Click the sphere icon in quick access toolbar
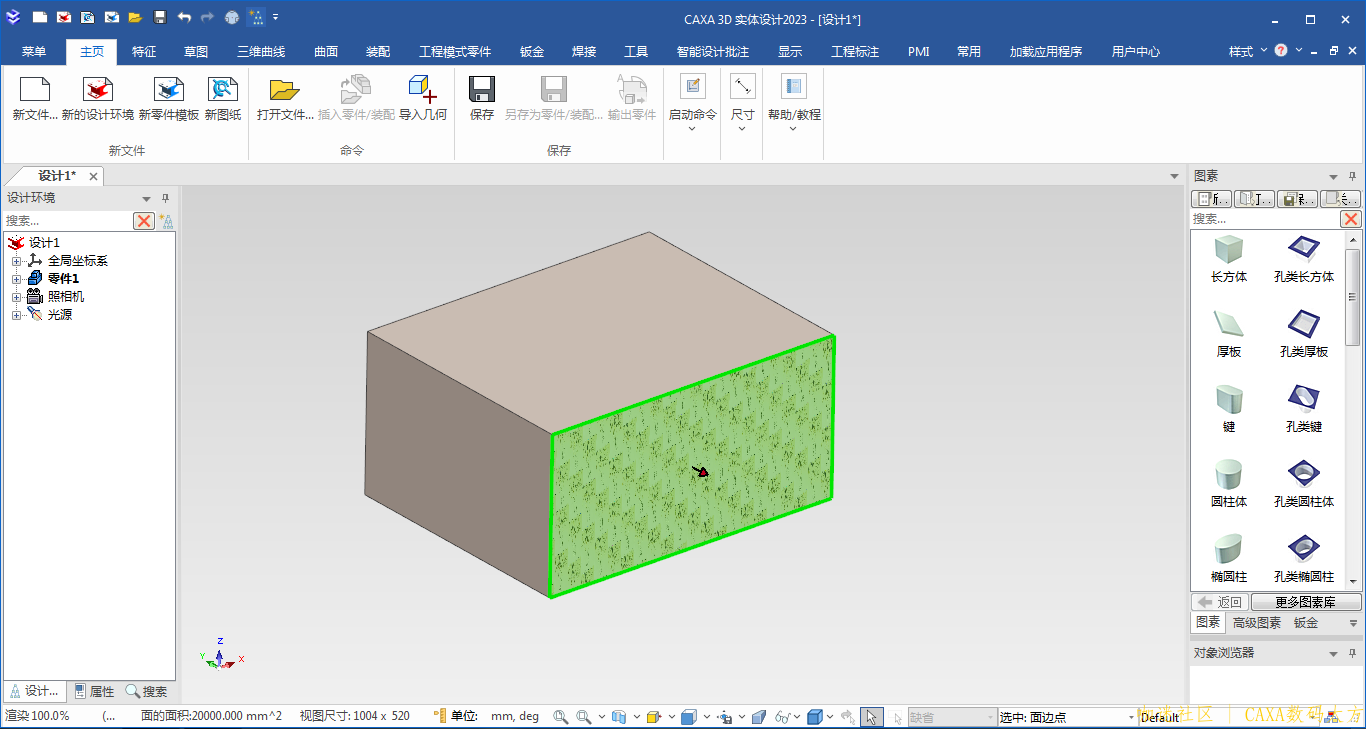 [232, 18]
